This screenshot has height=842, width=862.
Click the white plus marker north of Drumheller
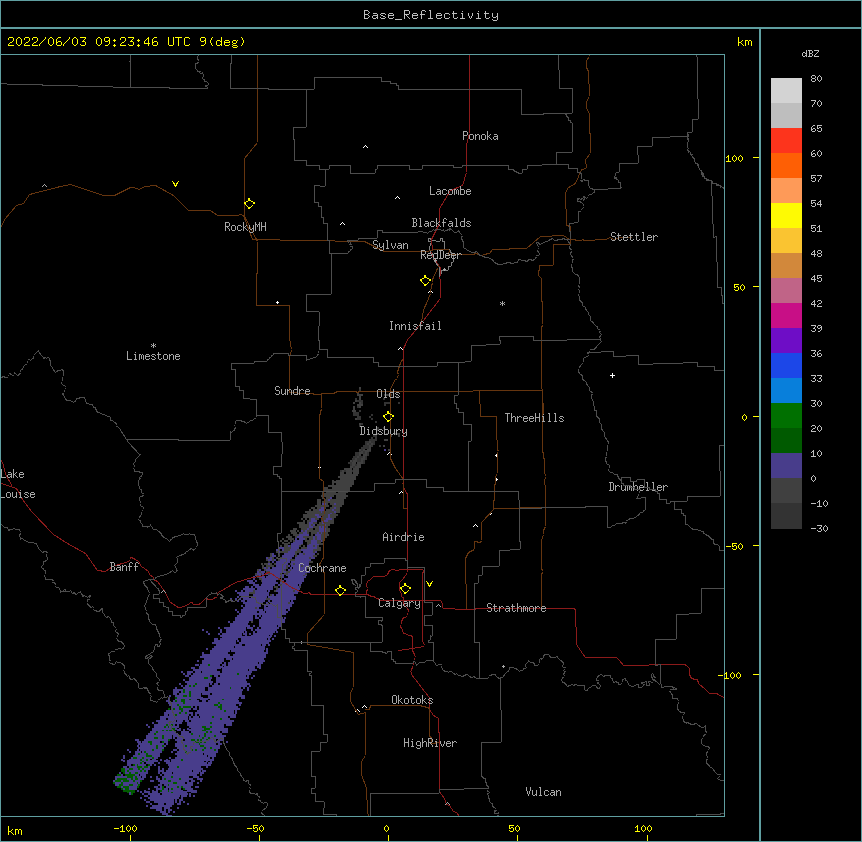[x=612, y=375]
